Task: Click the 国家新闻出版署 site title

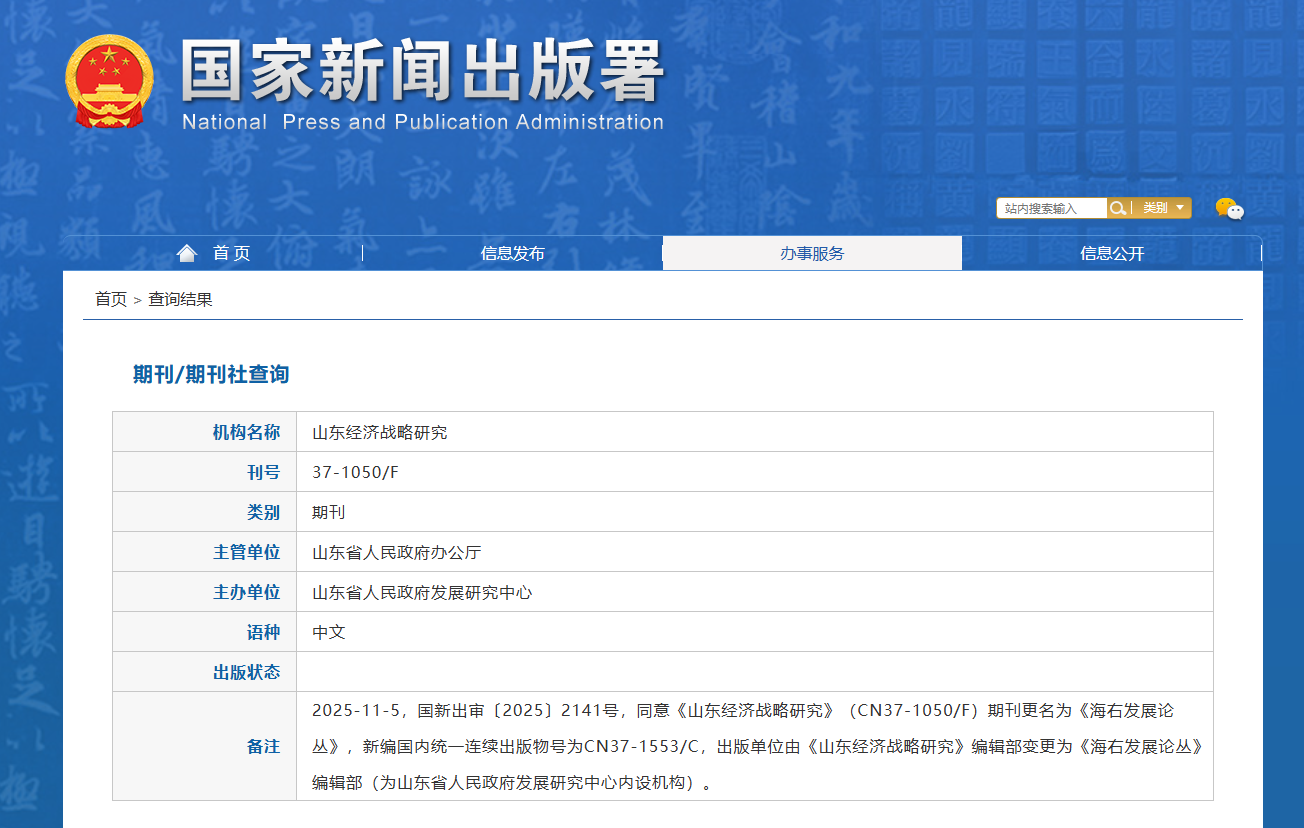Action: tap(422, 72)
